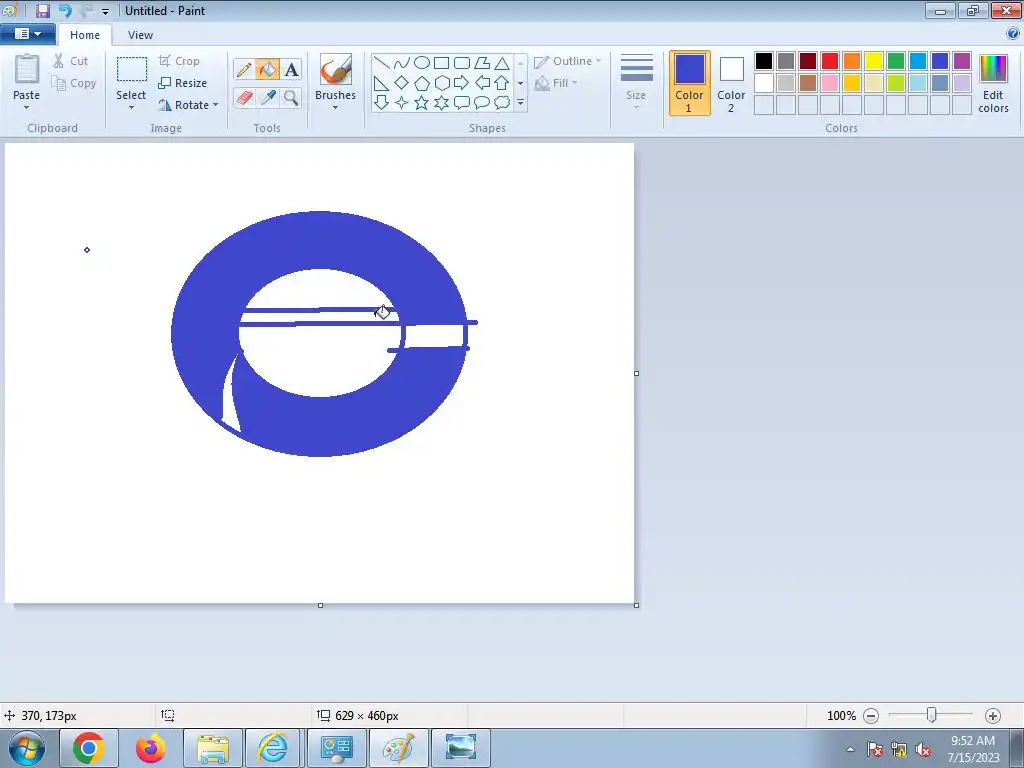The image size is (1024, 768).
Task: Choose the Rectangle shape
Action: (441, 63)
